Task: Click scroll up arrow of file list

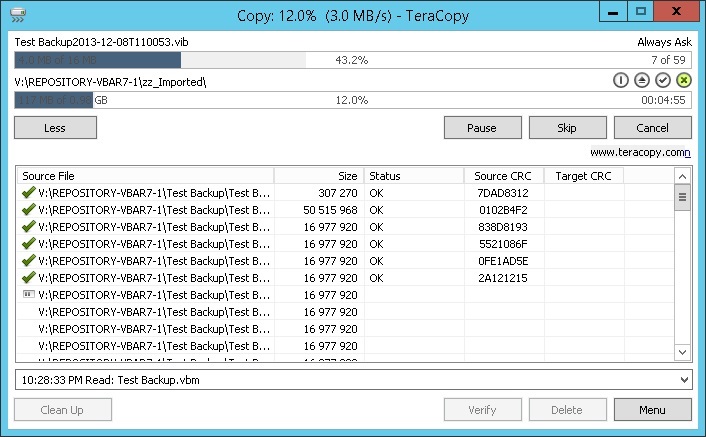Action: (x=682, y=176)
